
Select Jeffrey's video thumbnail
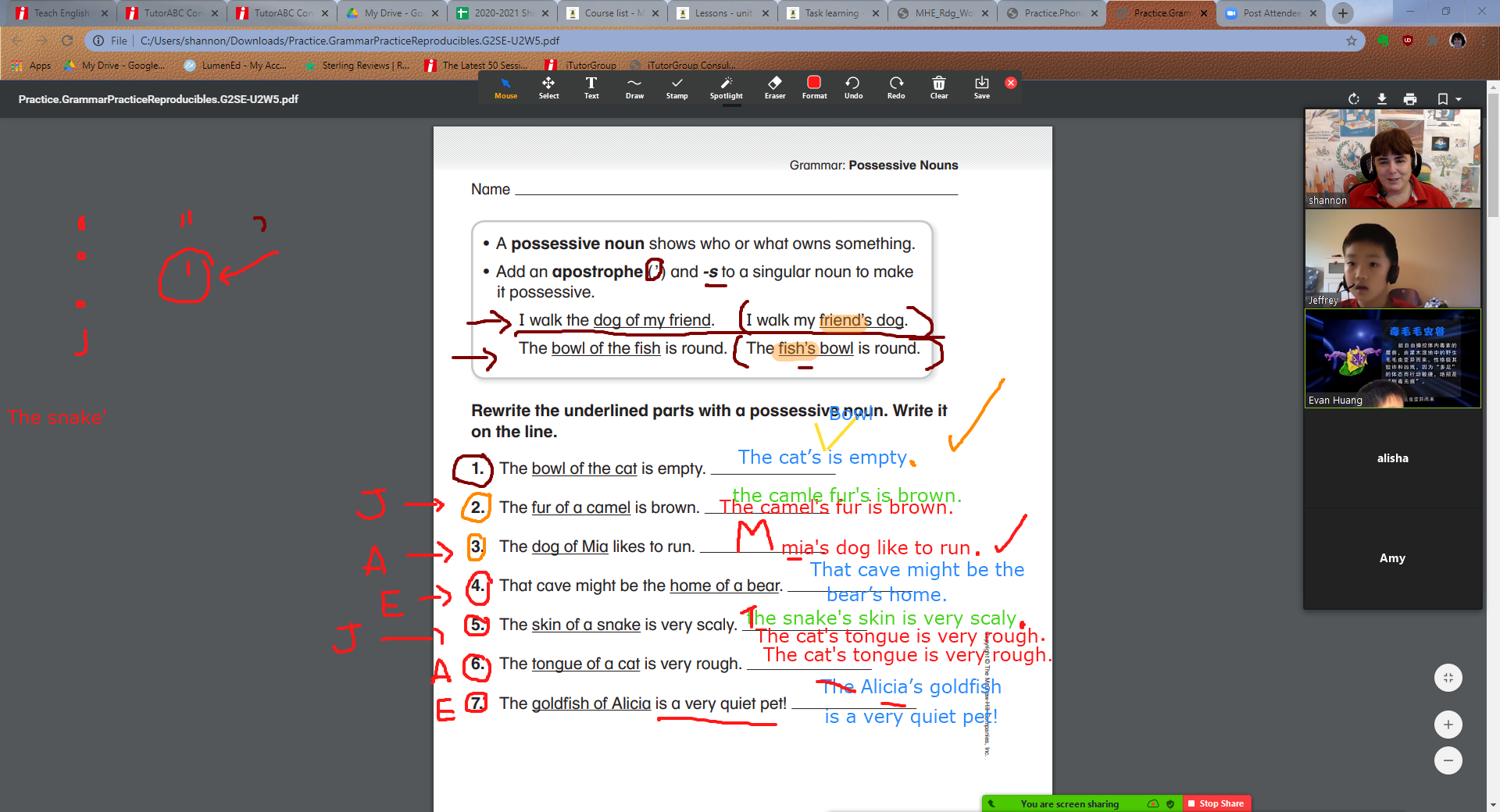point(1392,258)
